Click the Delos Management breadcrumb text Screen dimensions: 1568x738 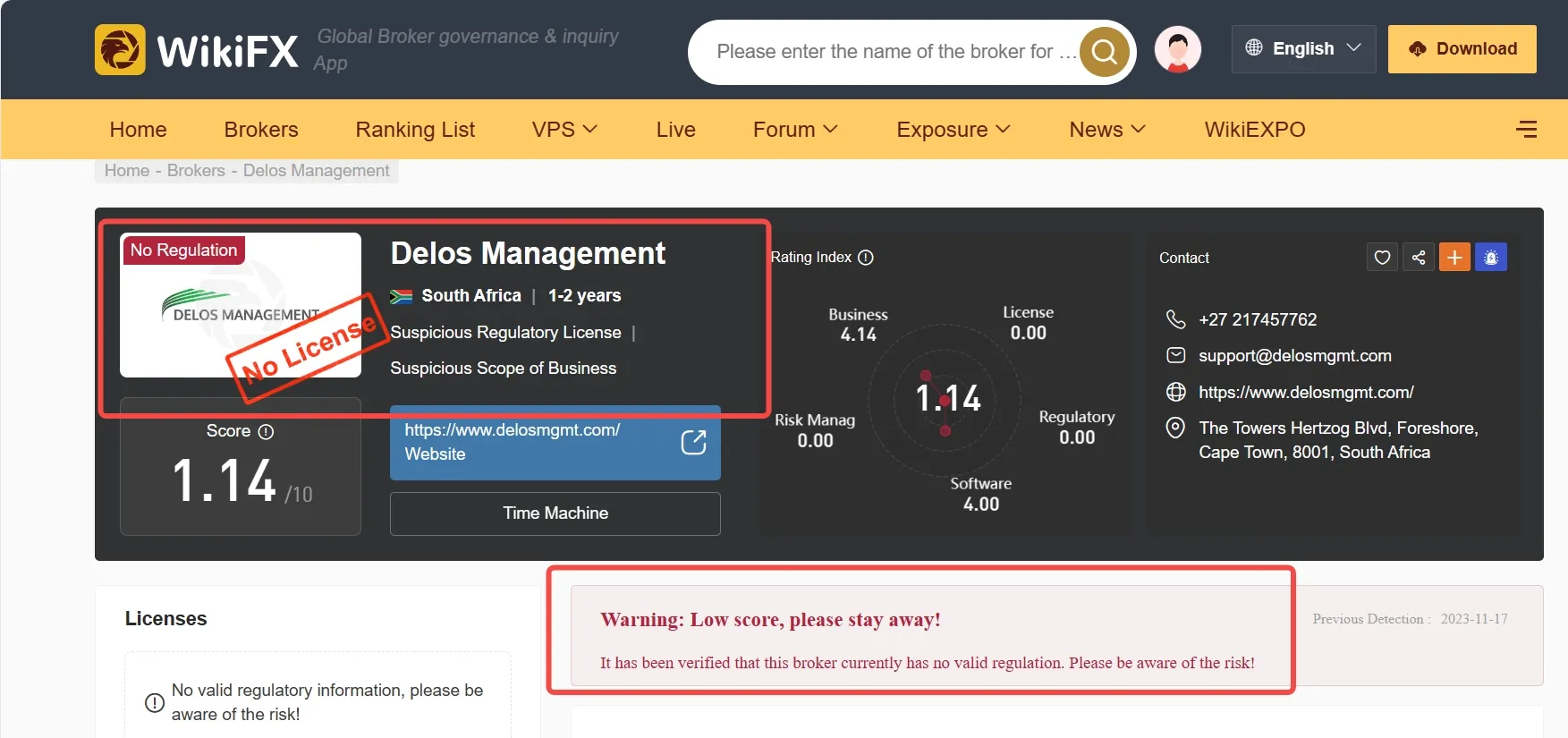click(317, 171)
